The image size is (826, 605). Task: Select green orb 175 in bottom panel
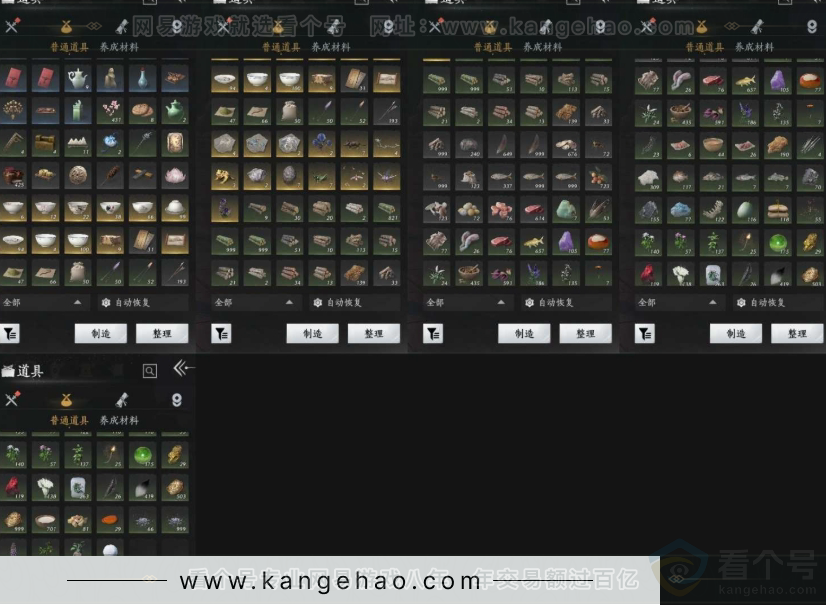click(x=142, y=455)
